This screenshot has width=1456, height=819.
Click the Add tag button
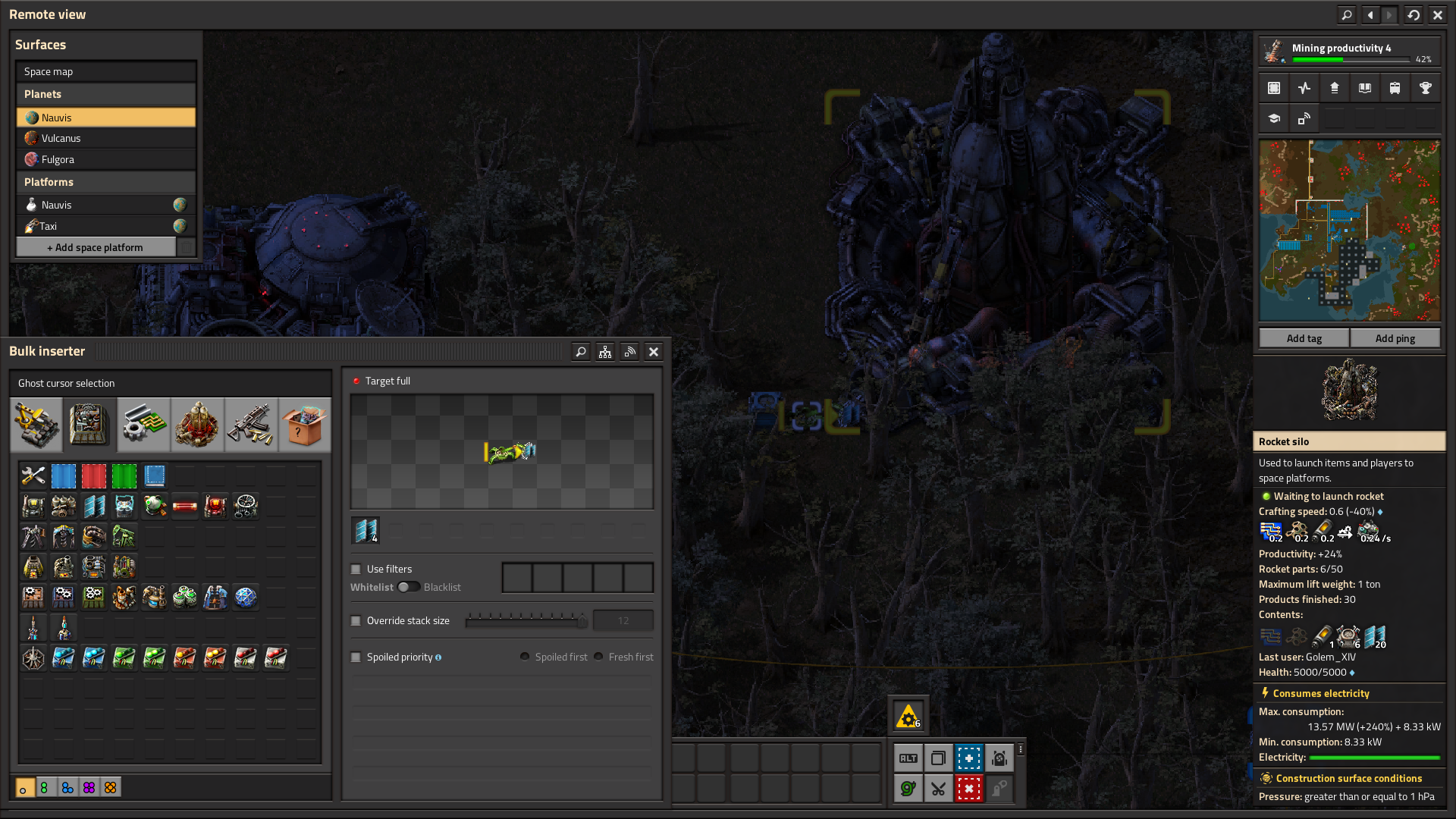click(x=1304, y=338)
